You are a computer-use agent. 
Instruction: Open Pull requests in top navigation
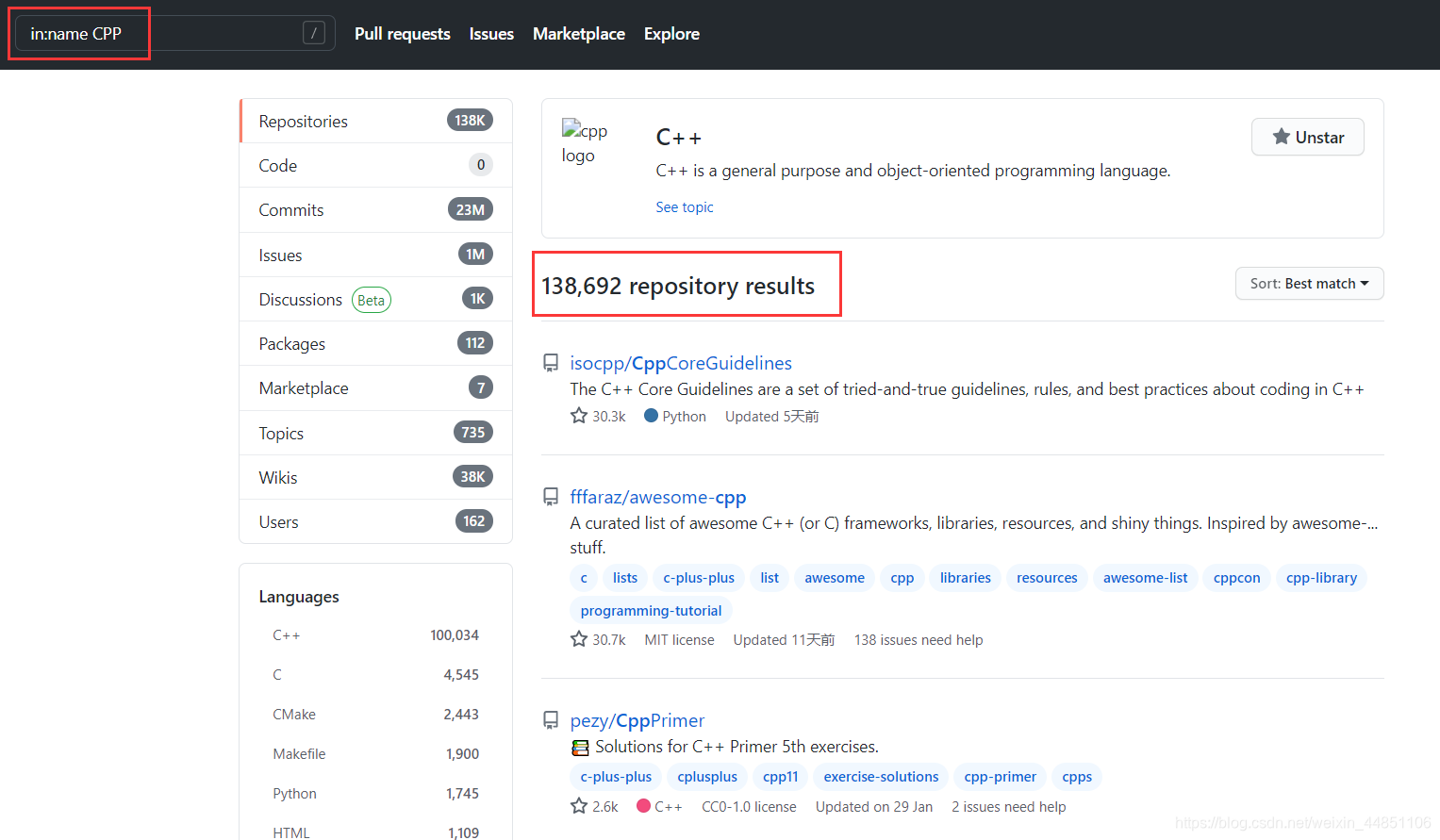[403, 34]
